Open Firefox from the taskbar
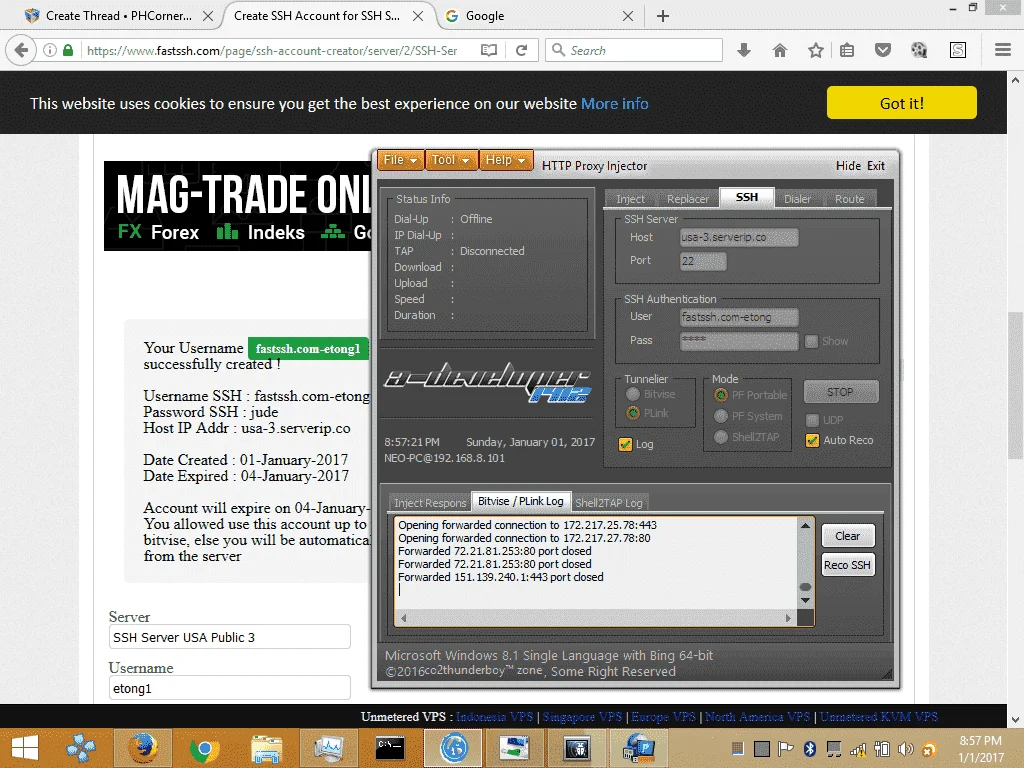This screenshot has height=768, width=1024. [x=143, y=748]
